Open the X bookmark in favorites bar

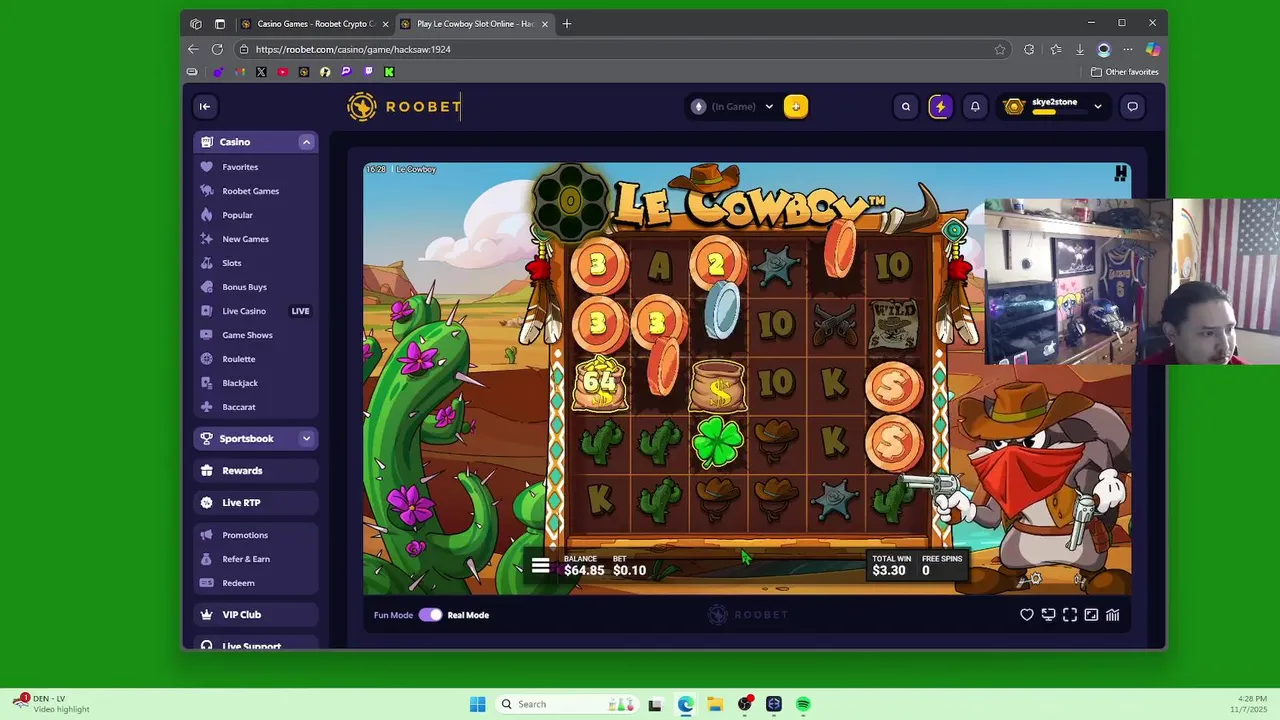(x=261, y=72)
